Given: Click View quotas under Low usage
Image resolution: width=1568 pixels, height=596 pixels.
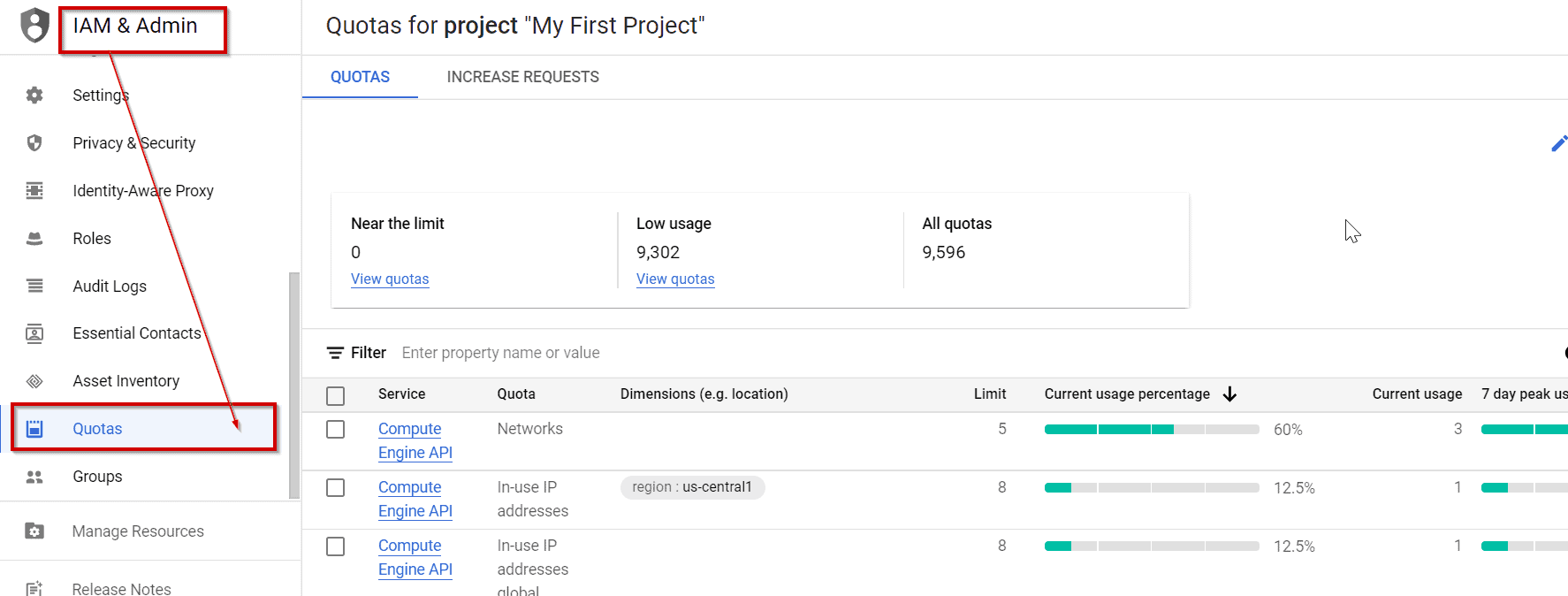Looking at the screenshot, I should [675, 279].
